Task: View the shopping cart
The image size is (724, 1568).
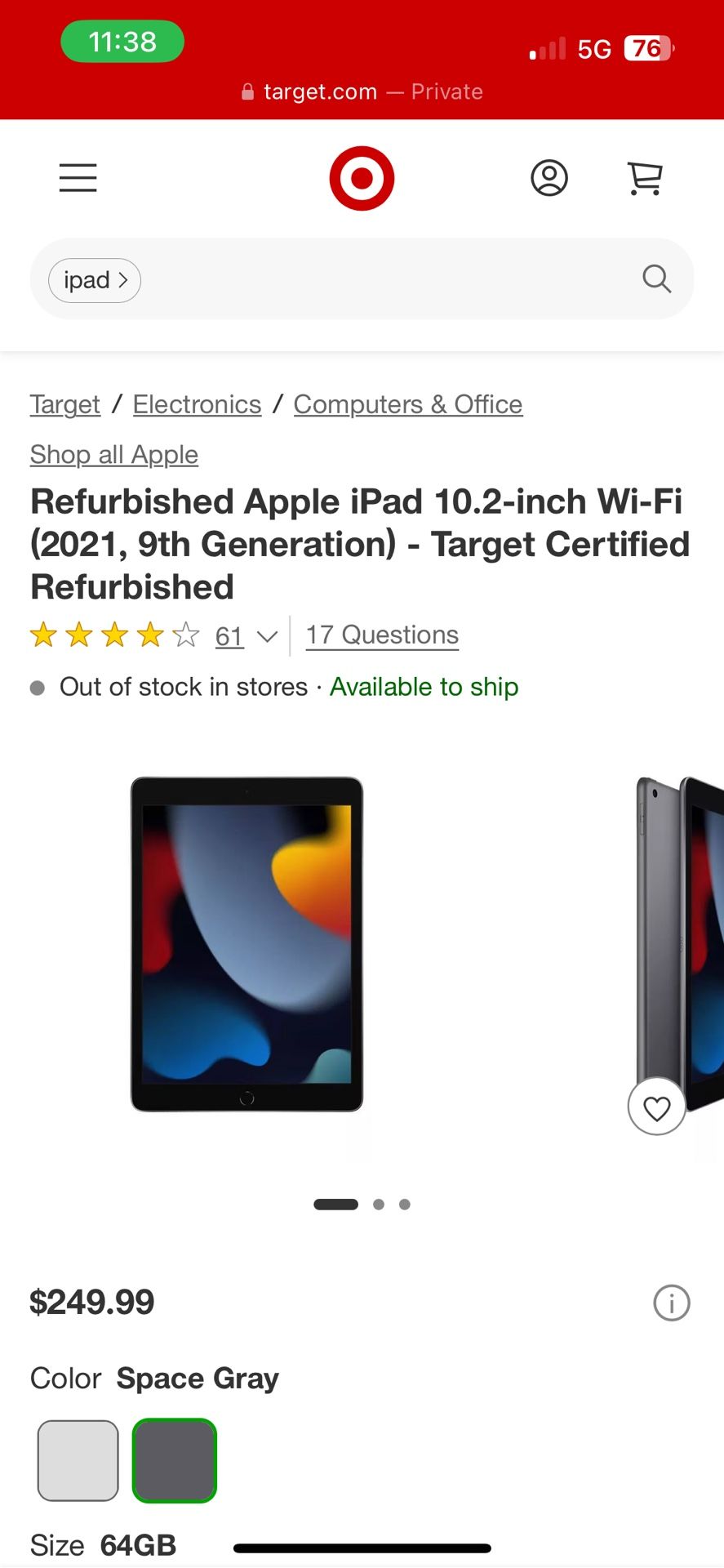Action: 644,177
